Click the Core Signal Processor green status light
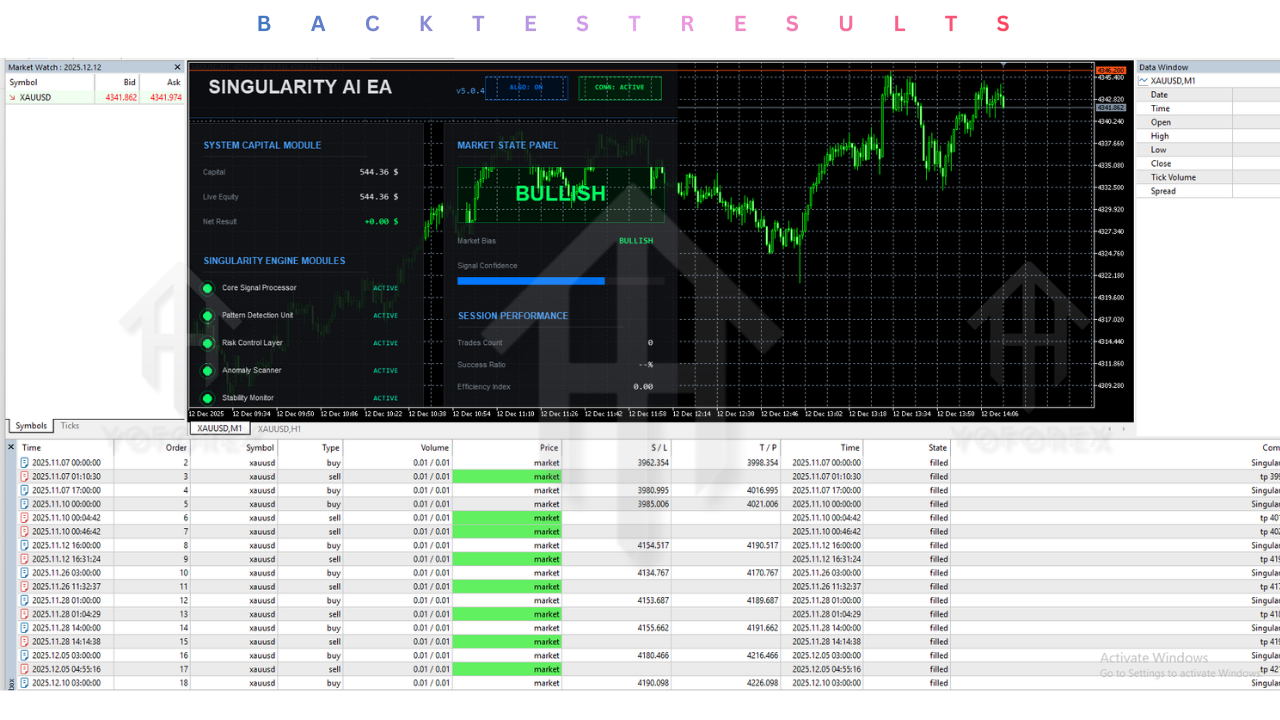The height and width of the screenshot is (720, 1280). pos(207,288)
